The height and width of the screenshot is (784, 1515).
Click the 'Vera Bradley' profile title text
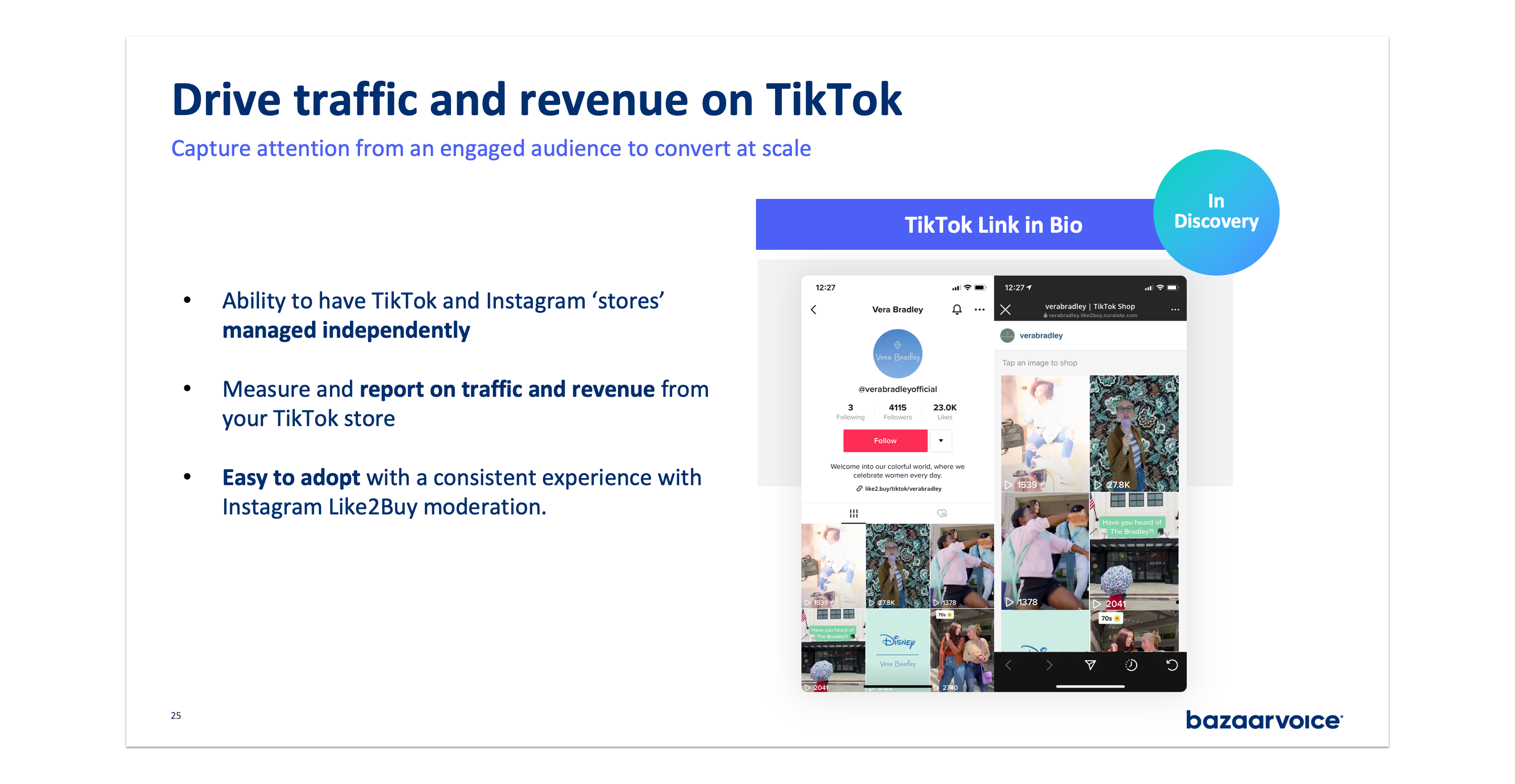coord(897,310)
